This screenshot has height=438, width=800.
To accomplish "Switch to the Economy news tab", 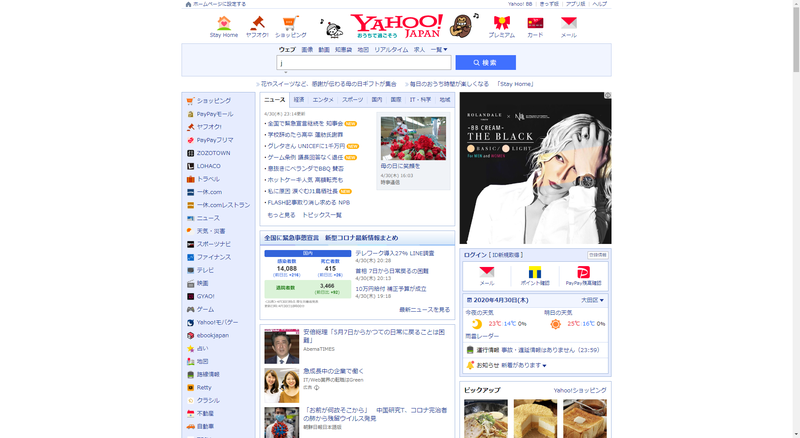I will pyautogui.click(x=299, y=100).
